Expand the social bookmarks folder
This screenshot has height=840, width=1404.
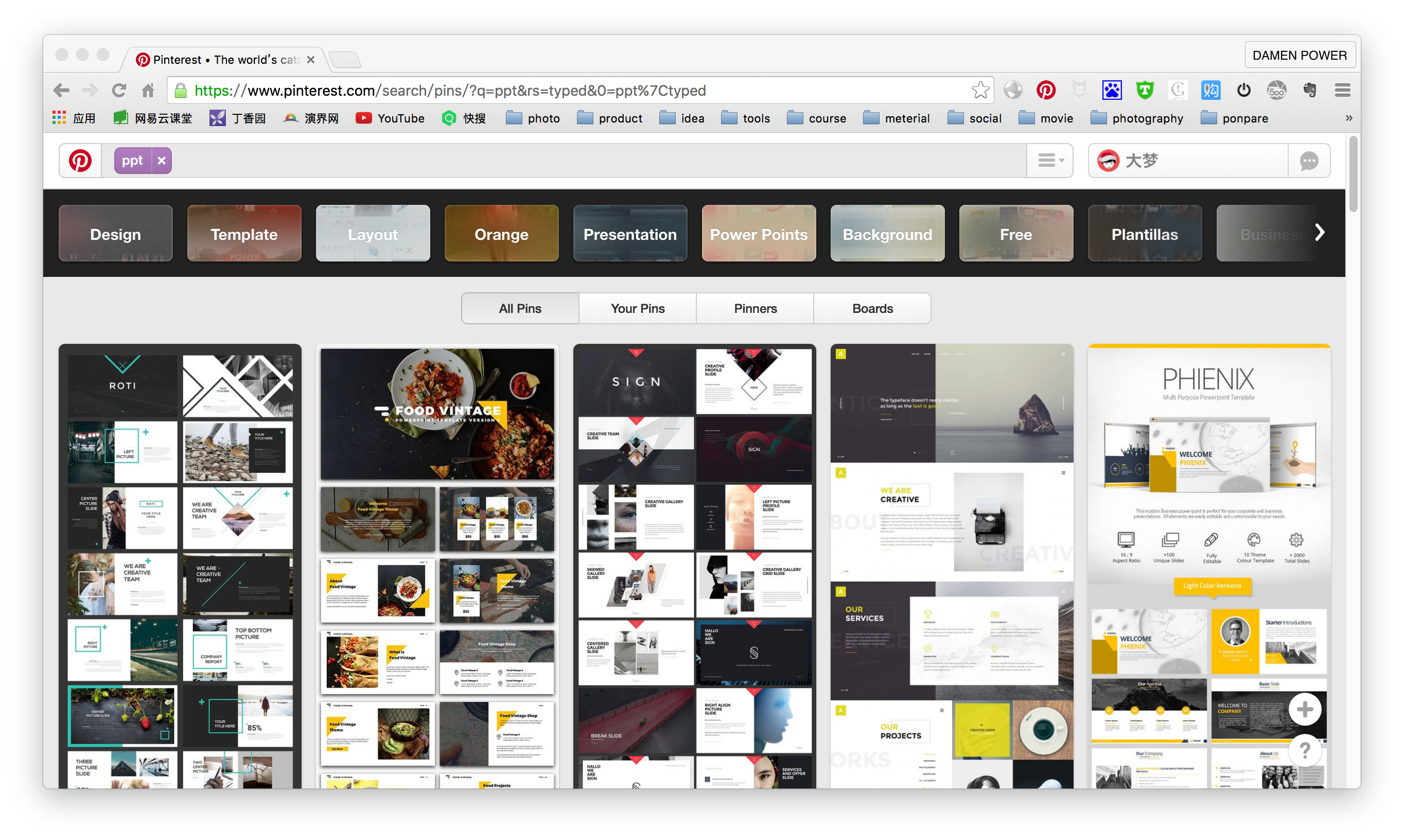(x=974, y=118)
